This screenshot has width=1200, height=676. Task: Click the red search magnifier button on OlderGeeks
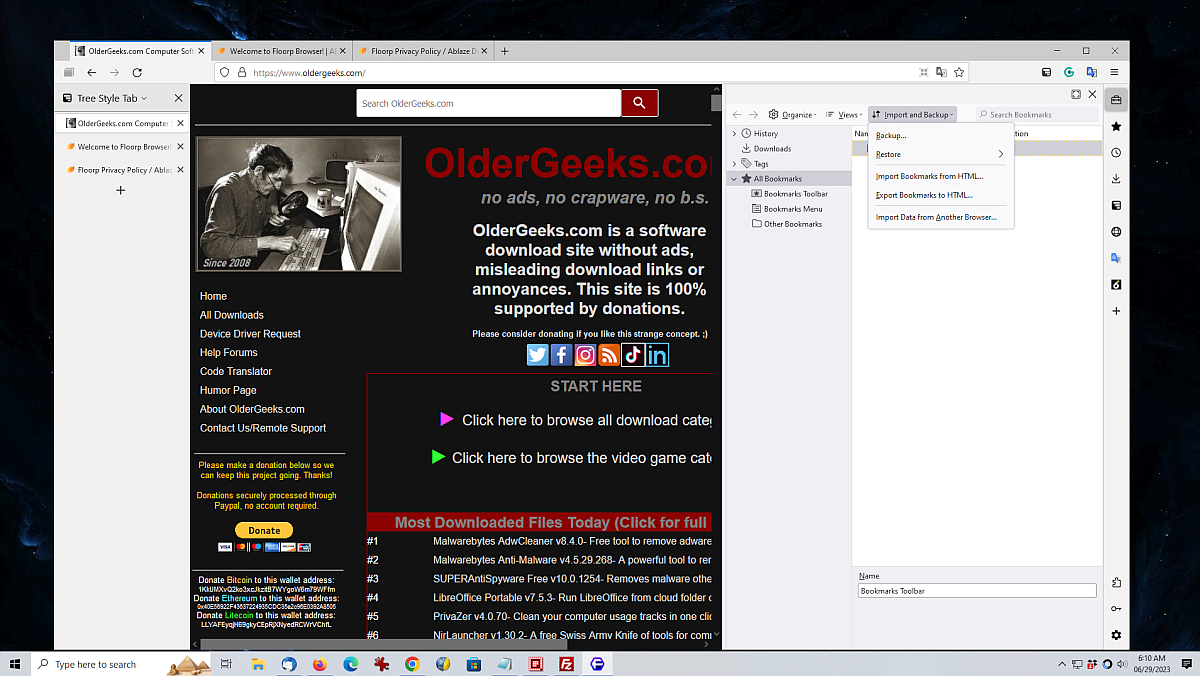[639, 103]
